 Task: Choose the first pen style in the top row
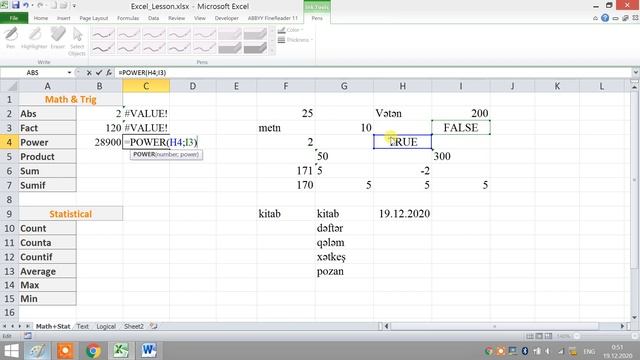point(103,34)
